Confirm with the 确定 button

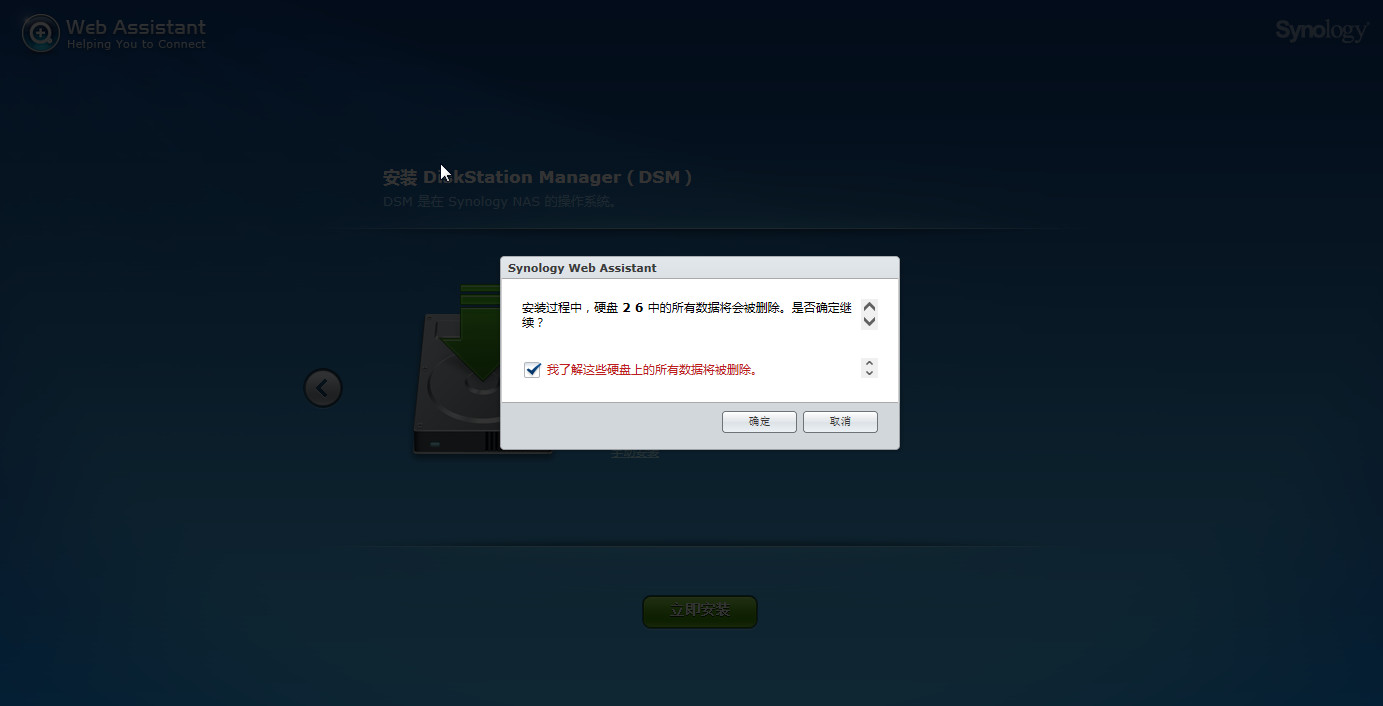[x=759, y=422]
